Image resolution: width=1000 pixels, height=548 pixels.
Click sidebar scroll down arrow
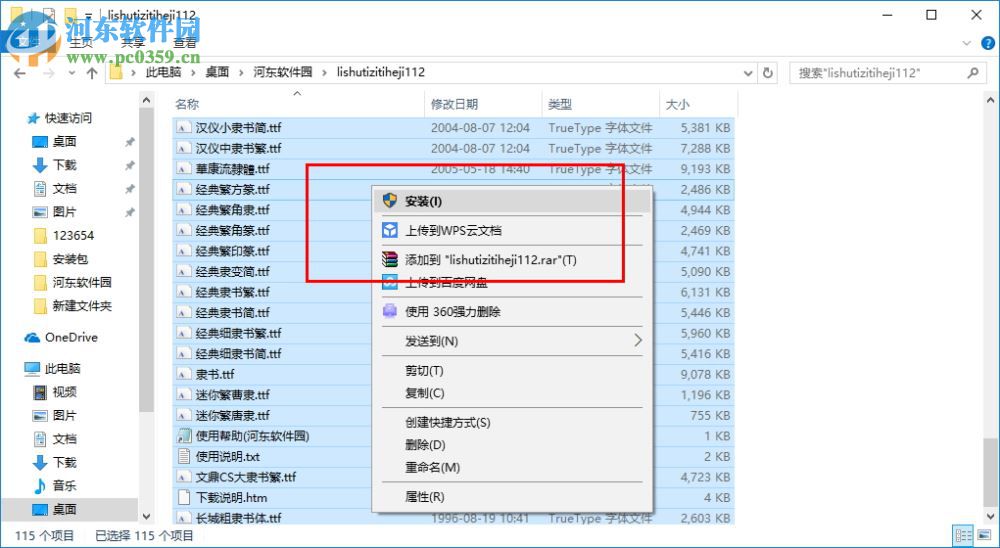(146, 517)
